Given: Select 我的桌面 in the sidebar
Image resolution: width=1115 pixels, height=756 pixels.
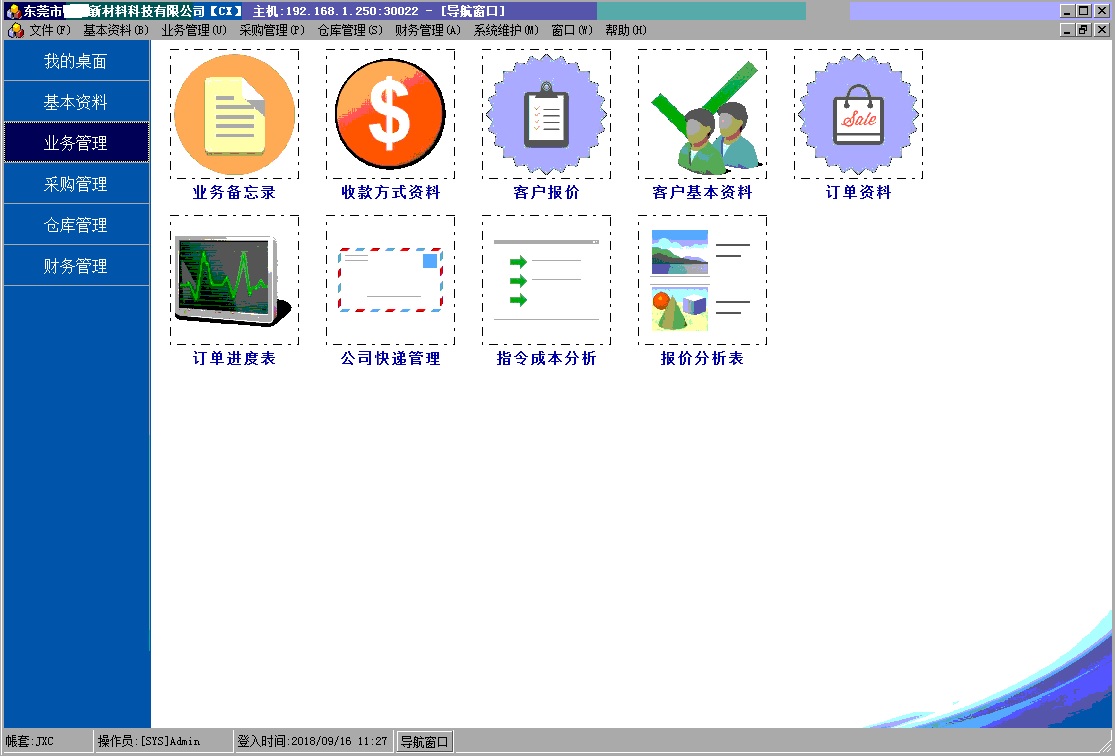Looking at the screenshot, I should [75, 62].
